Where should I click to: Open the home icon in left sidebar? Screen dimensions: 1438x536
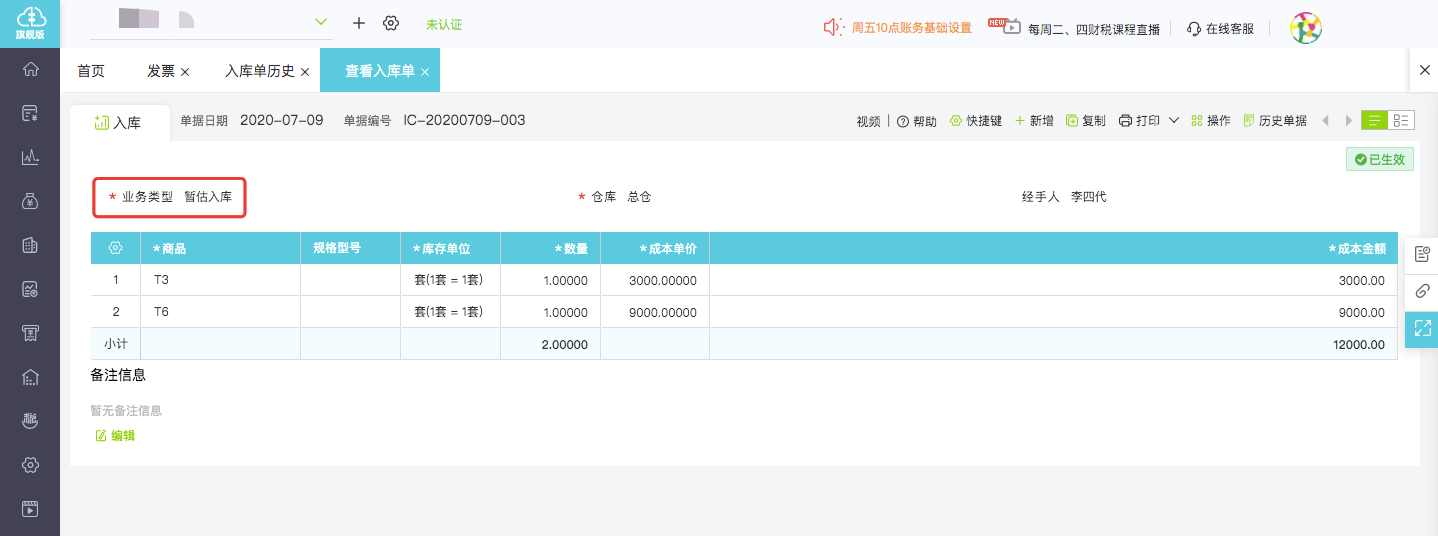click(30, 69)
